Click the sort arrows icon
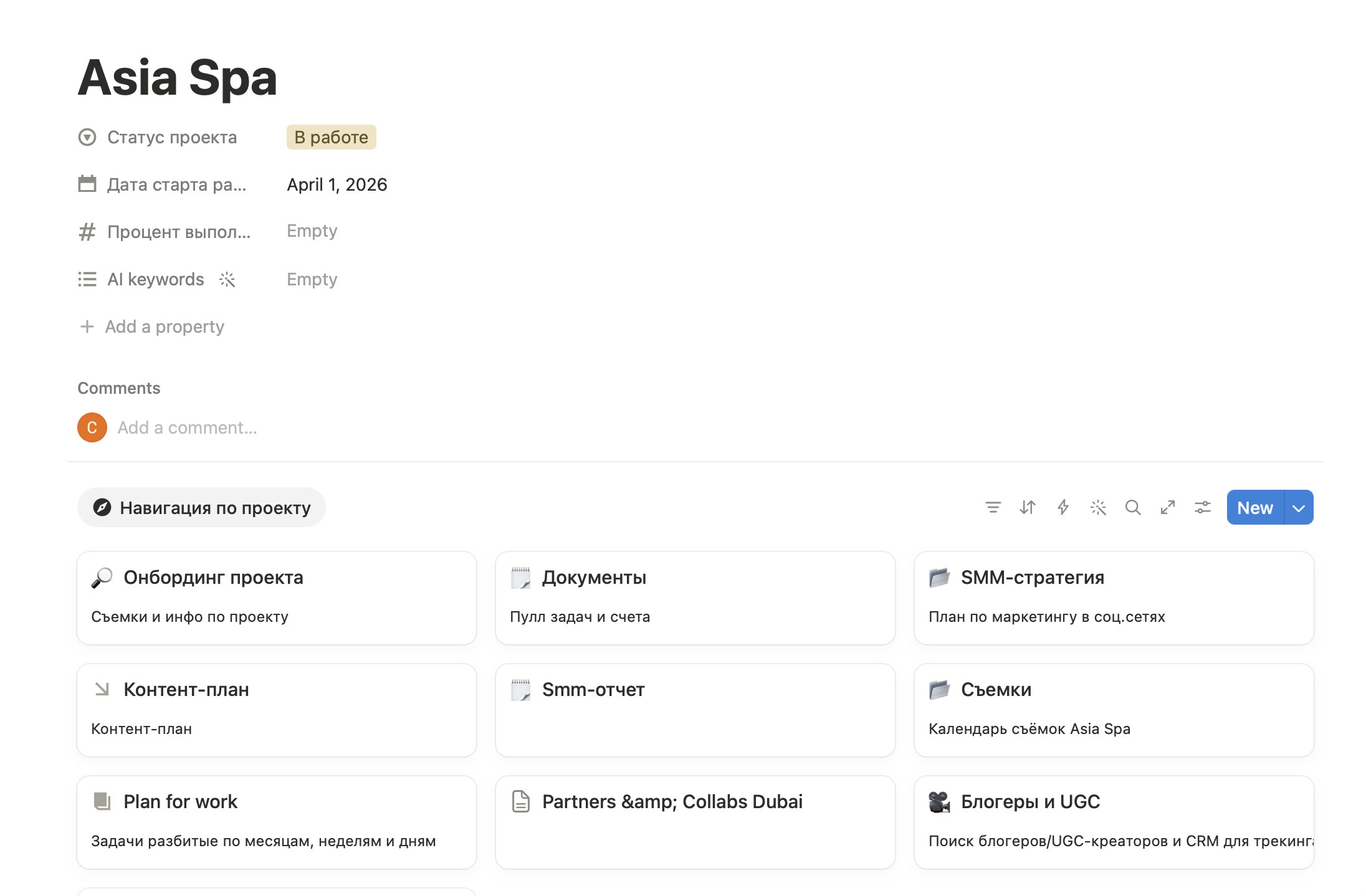The height and width of the screenshot is (896, 1366). point(1028,508)
